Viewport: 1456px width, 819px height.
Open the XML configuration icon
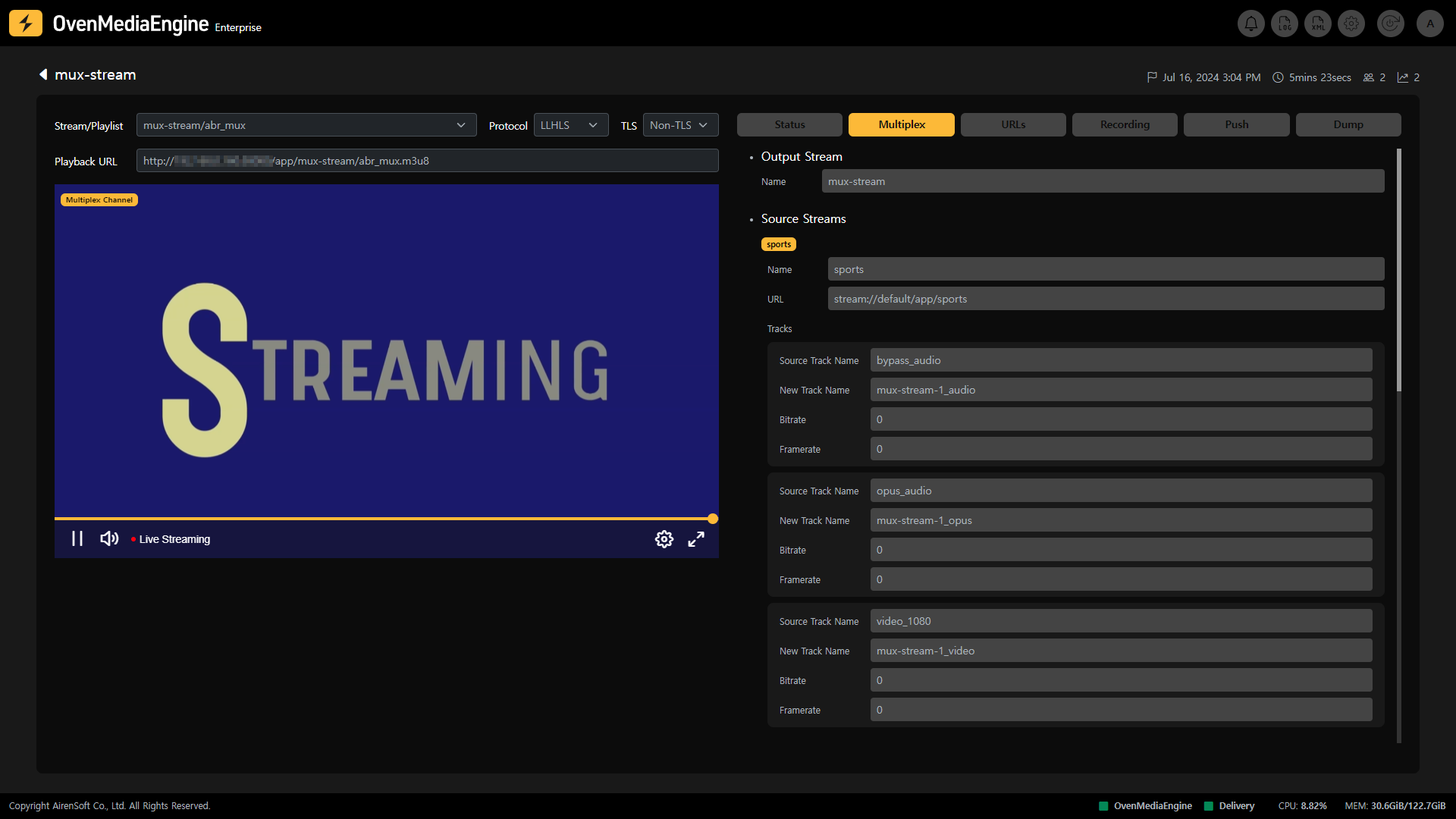[1318, 24]
